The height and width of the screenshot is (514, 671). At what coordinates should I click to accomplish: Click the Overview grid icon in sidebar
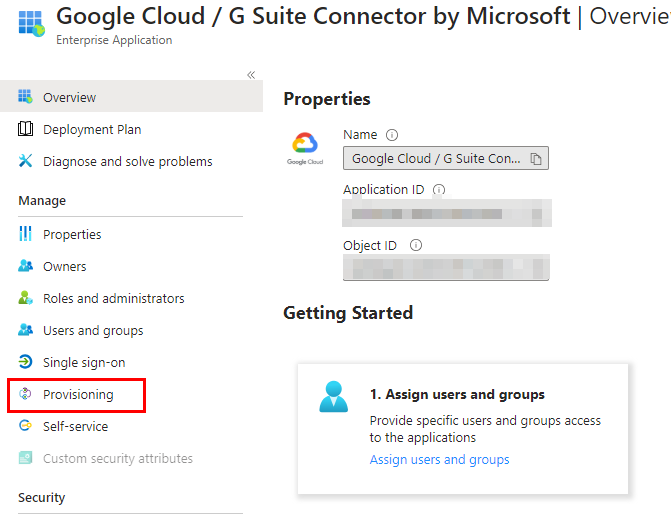(x=25, y=97)
